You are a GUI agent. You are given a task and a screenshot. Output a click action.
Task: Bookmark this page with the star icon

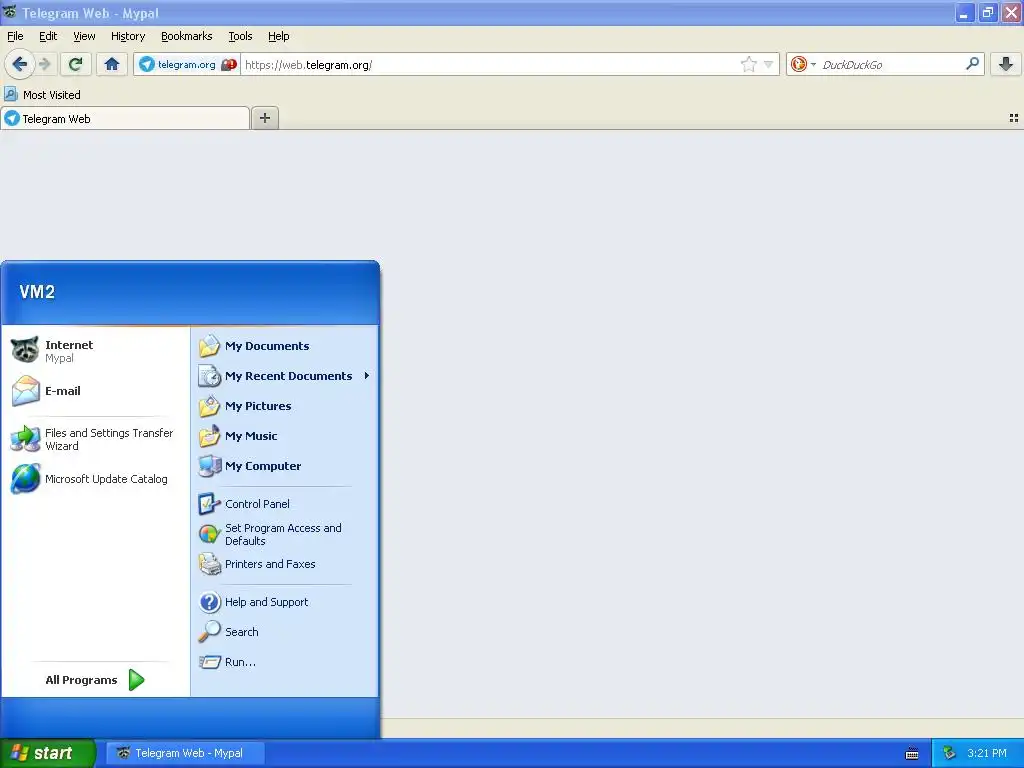tap(748, 64)
